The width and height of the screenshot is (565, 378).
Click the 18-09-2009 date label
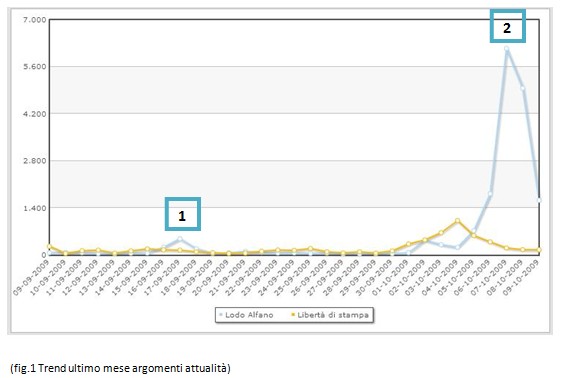(178, 278)
